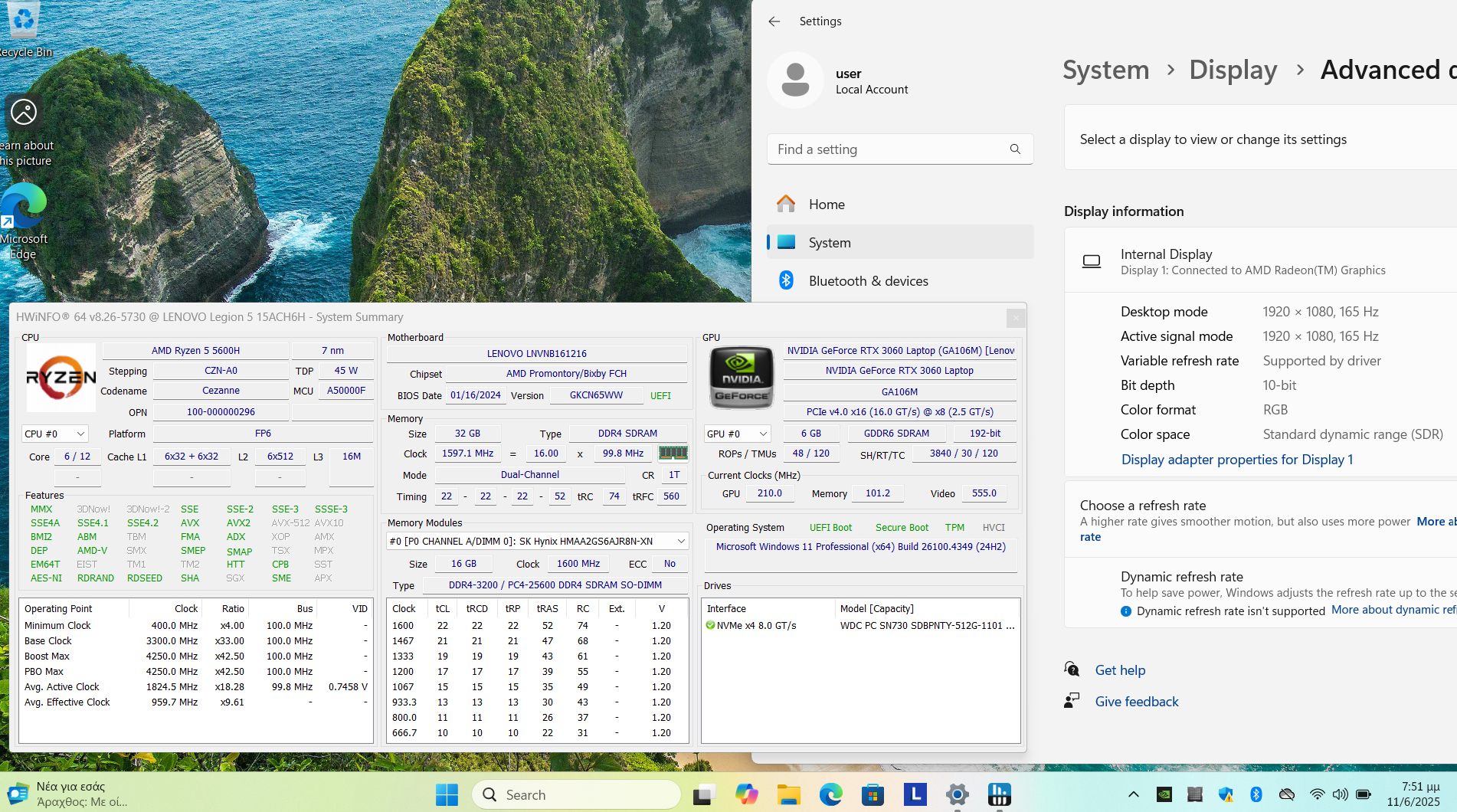This screenshot has width=1457, height=812.
Task: Switch to Settings app on taskbar
Action: click(x=957, y=794)
